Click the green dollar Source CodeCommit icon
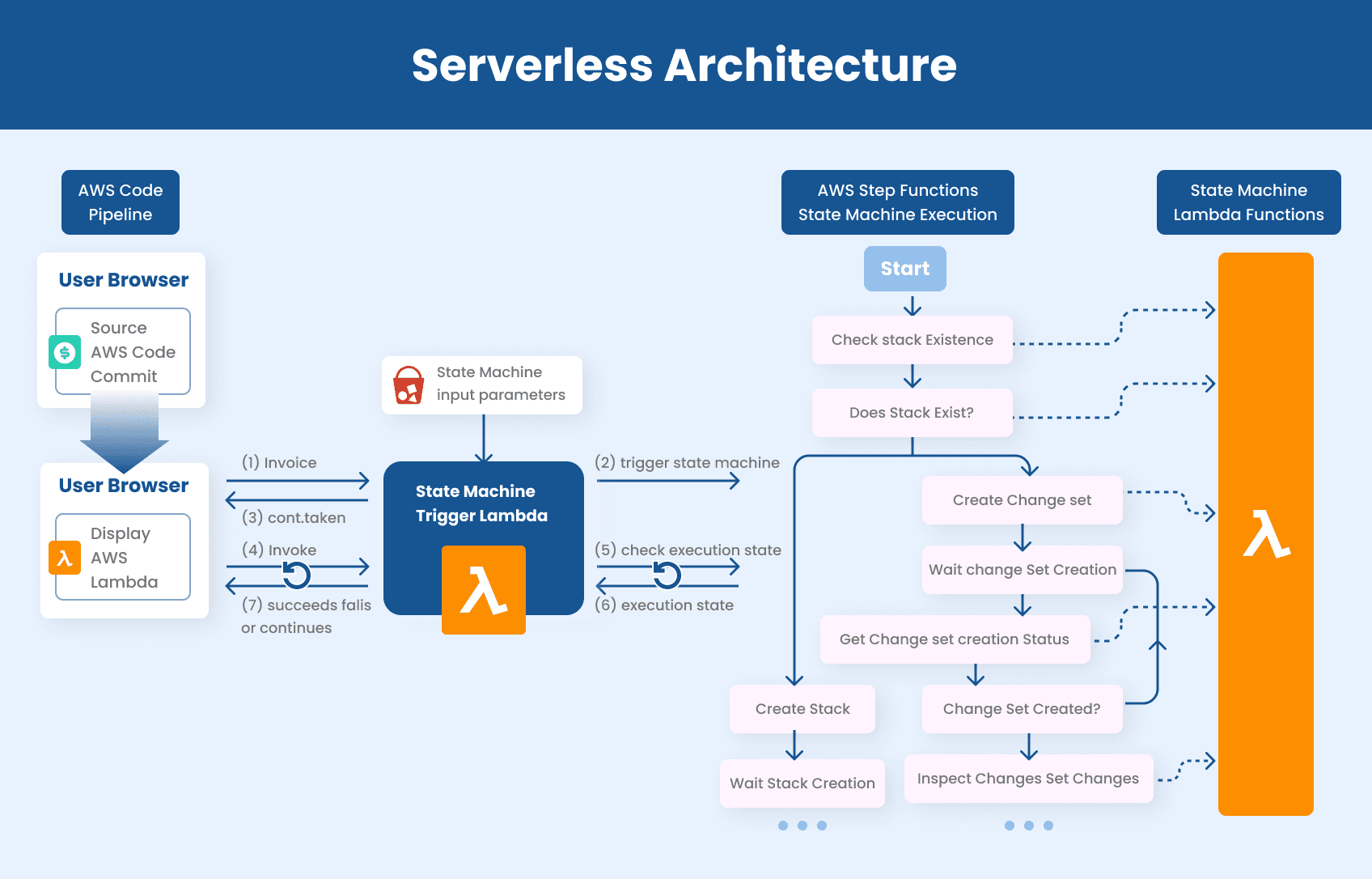Viewport: 1372px width, 879px height. click(65, 352)
